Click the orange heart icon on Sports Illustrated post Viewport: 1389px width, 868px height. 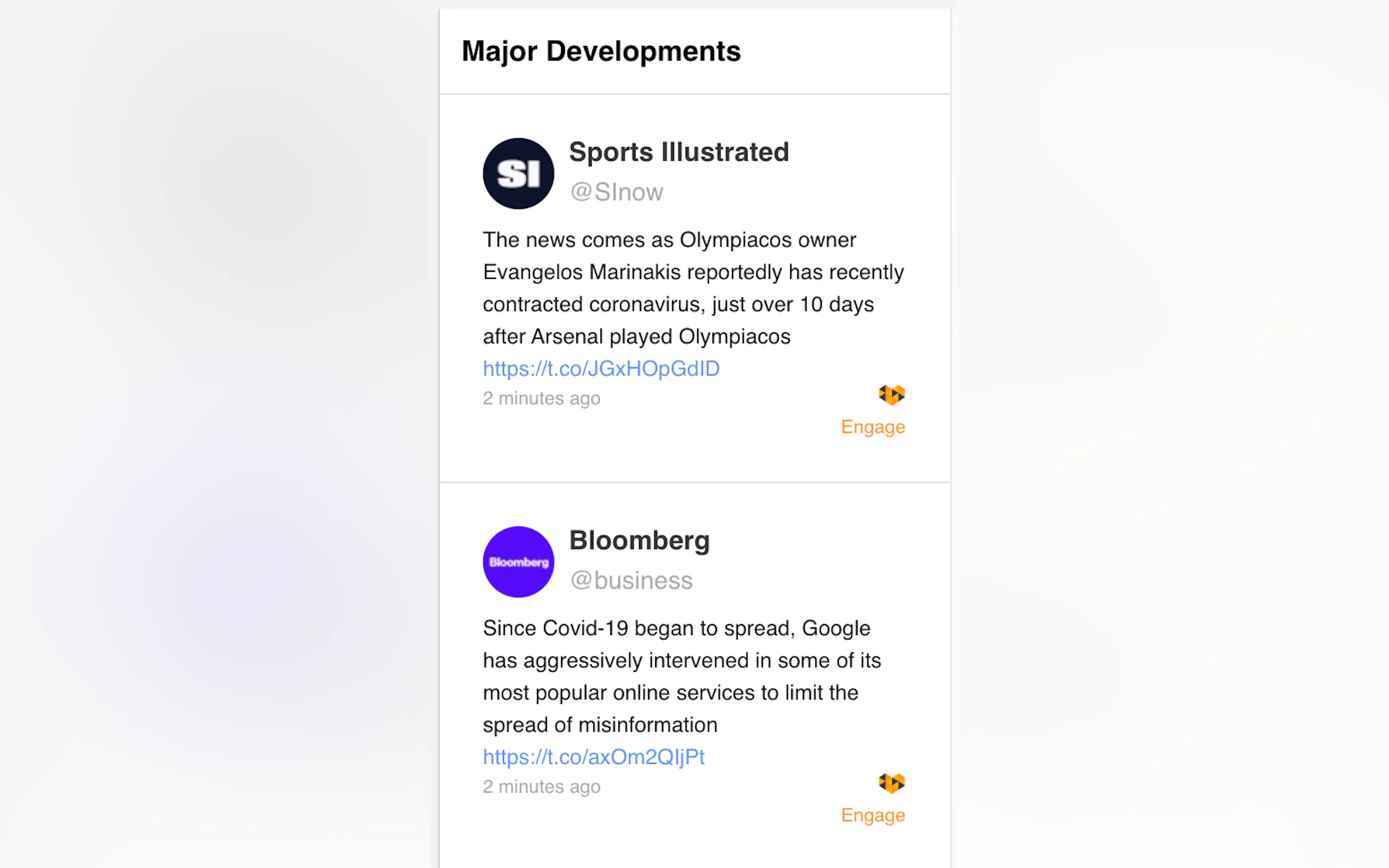891,395
